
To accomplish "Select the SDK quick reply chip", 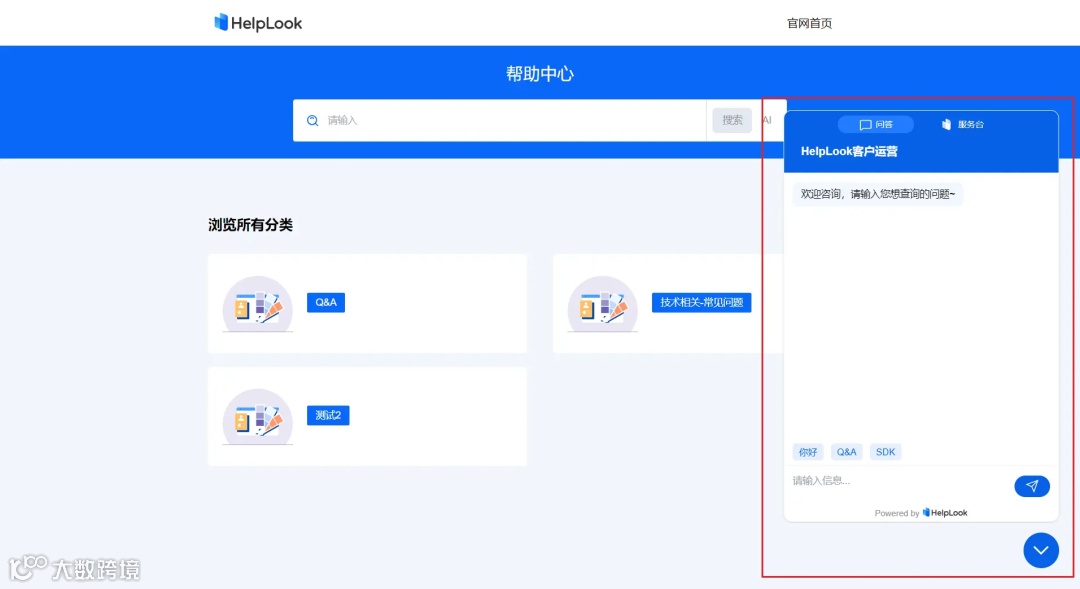I will pyautogui.click(x=885, y=451).
